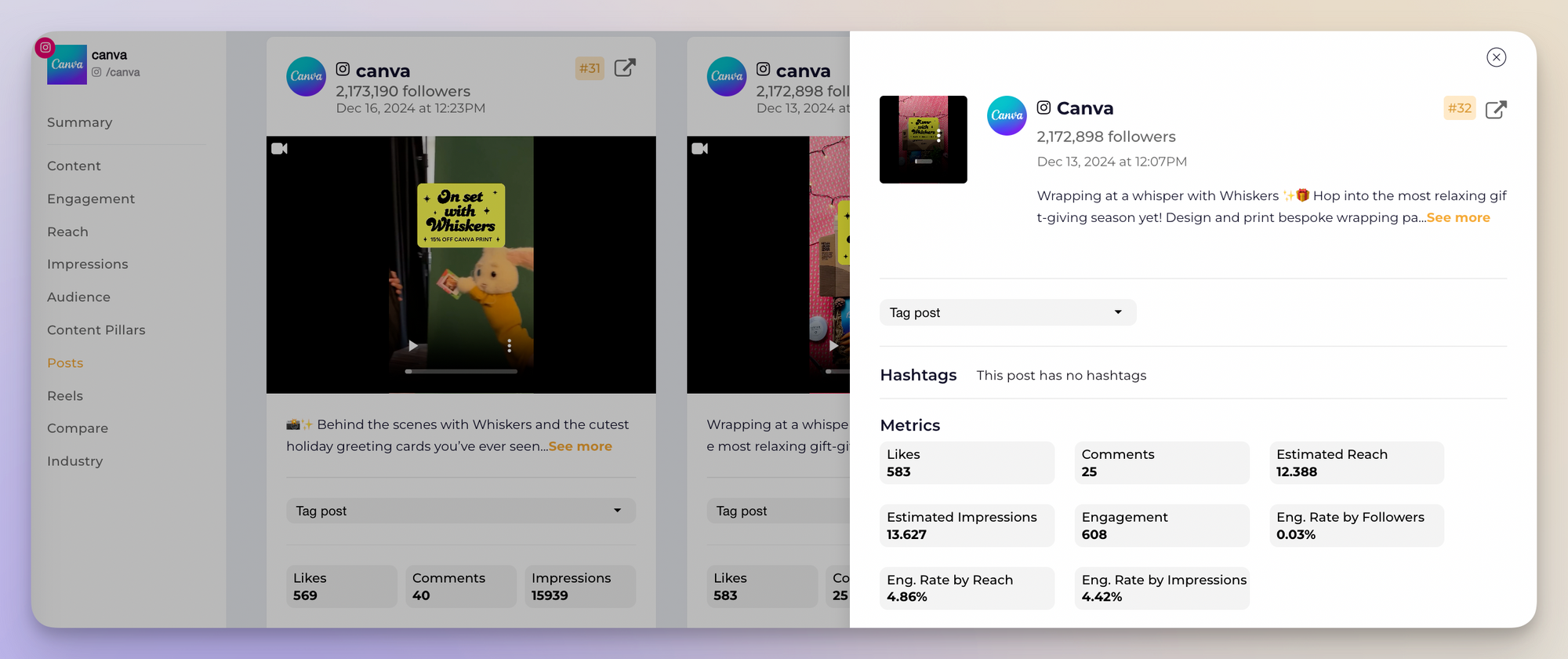Click Estimated Impressions 13.627 metric
This screenshot has width=1568, height=659.
click(967, 526)
